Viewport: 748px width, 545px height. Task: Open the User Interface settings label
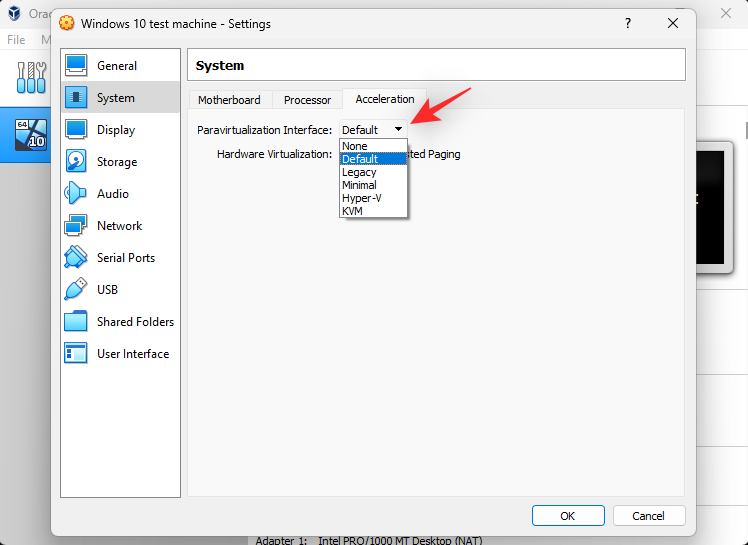click(x=133, y=354)
